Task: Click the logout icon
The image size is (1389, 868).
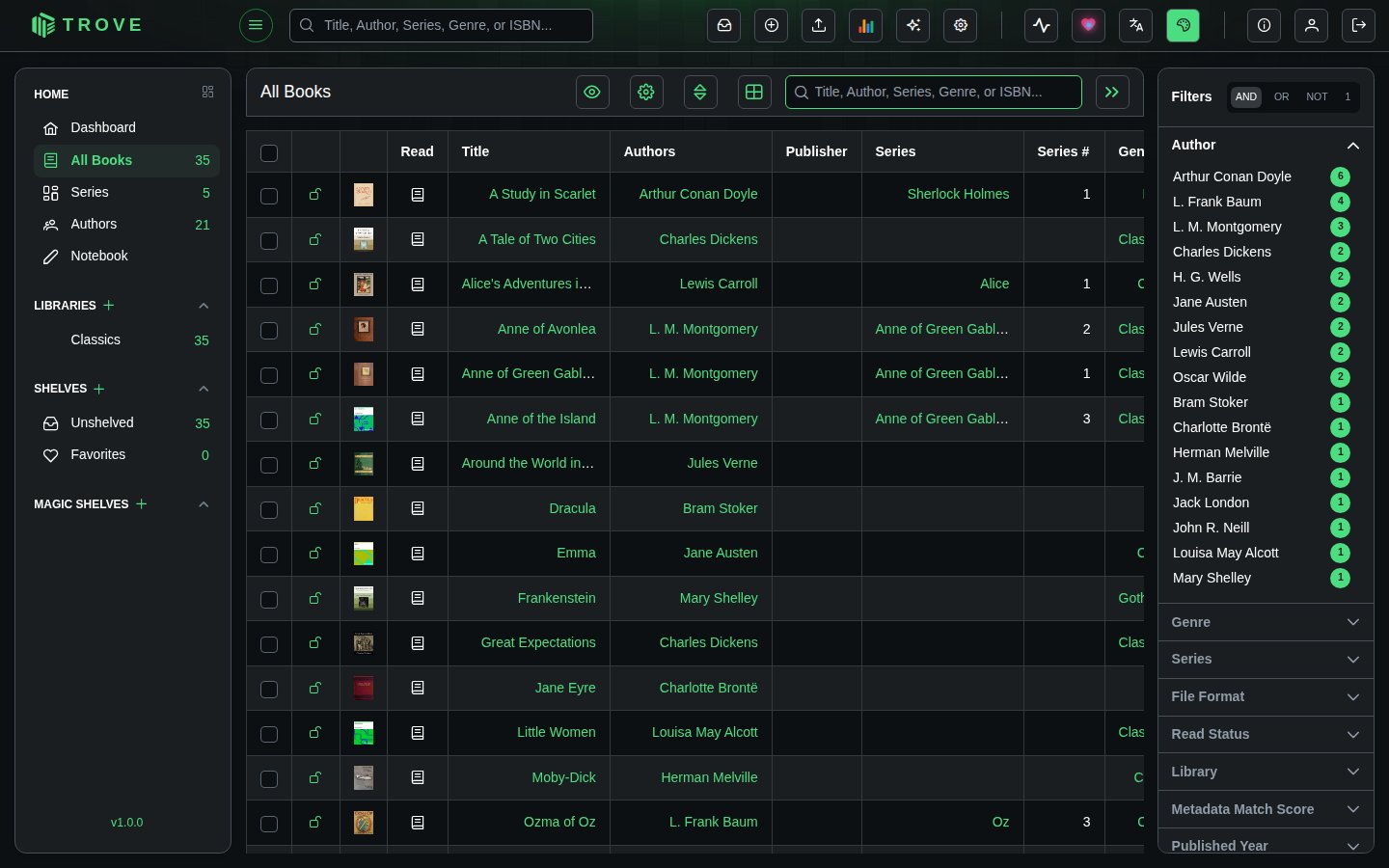Action: tap(1359, 26)
